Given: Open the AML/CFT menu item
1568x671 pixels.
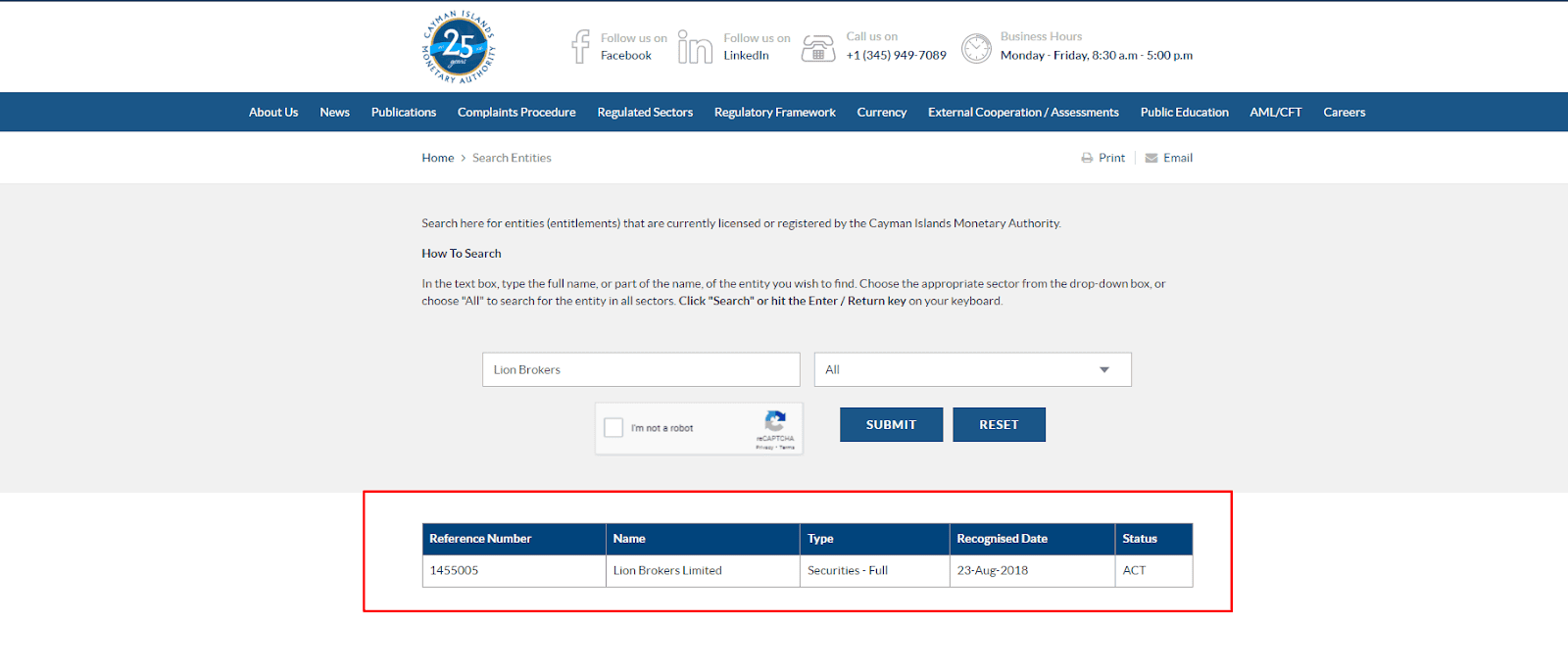Looking at the screenshot, I should [1276, 113].
